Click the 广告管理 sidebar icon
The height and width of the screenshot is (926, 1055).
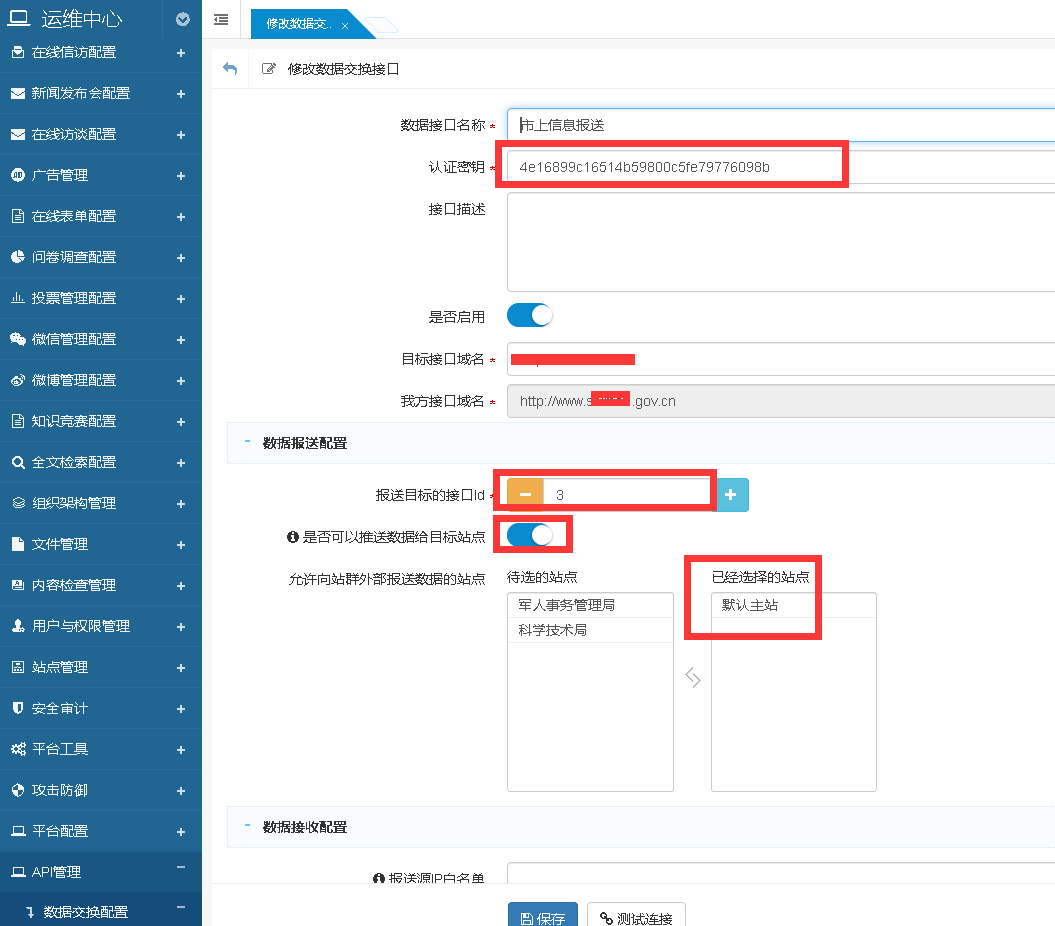(17, 175)
